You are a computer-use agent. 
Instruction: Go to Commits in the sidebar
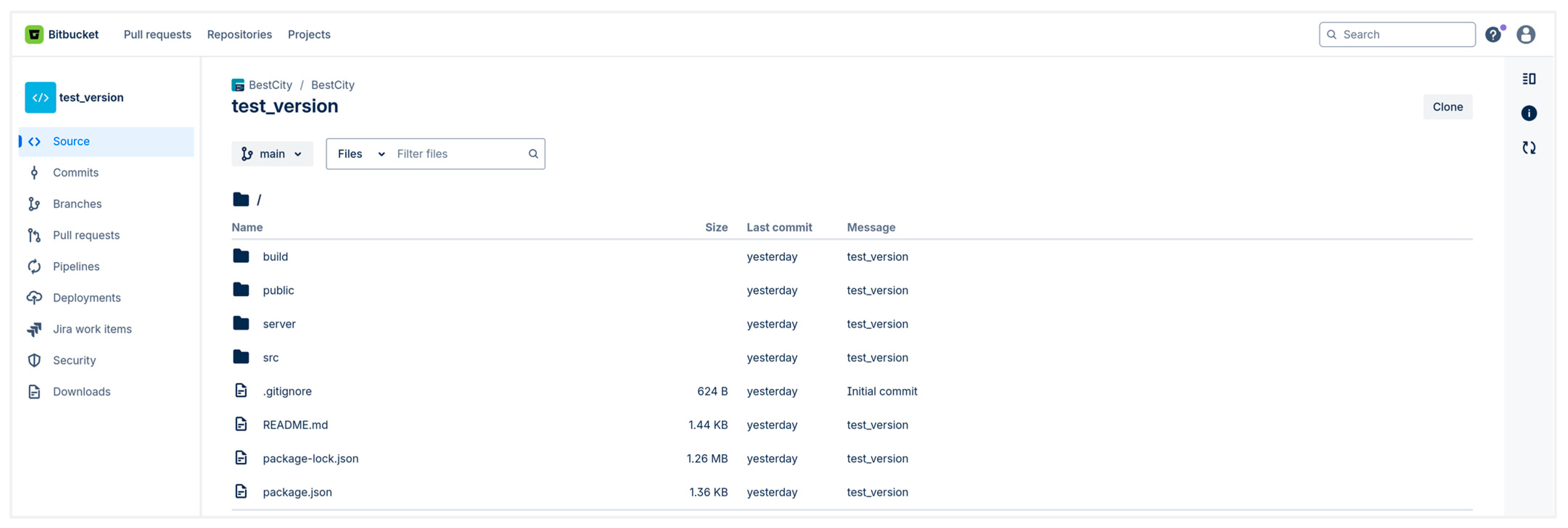(x=75, y=173)
